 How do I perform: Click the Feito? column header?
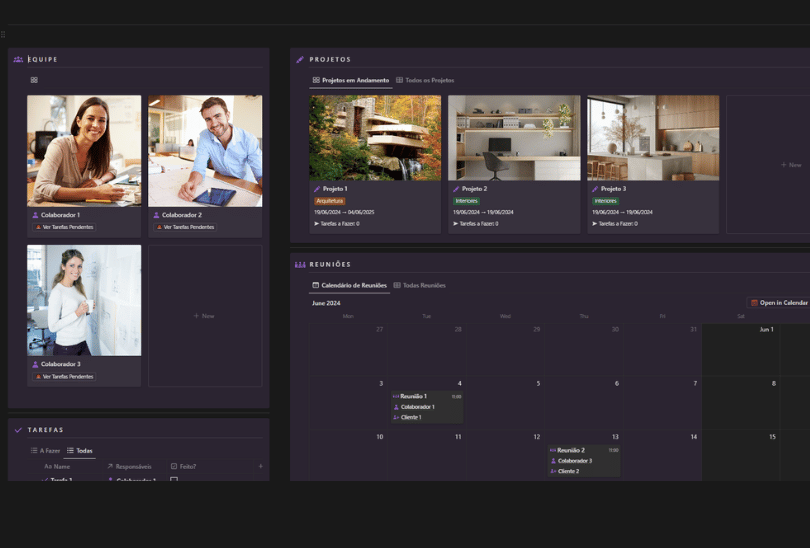pos(183,466)
